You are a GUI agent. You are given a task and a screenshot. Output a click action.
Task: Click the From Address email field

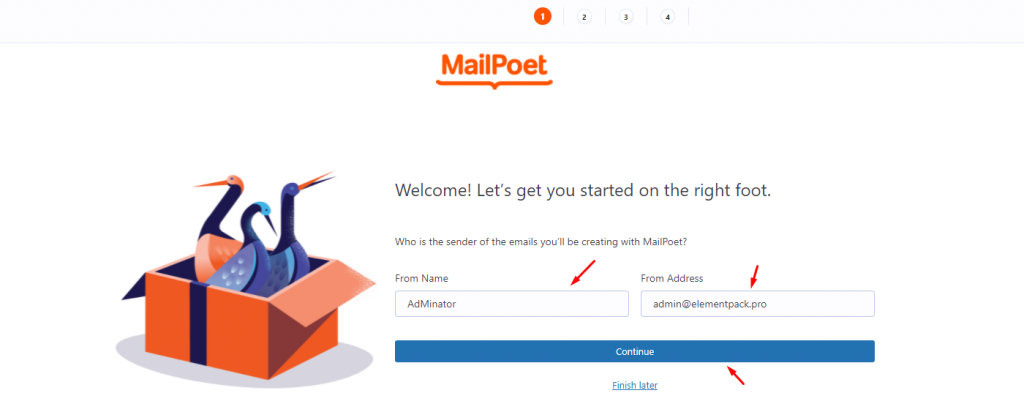(x=757, y=304)
